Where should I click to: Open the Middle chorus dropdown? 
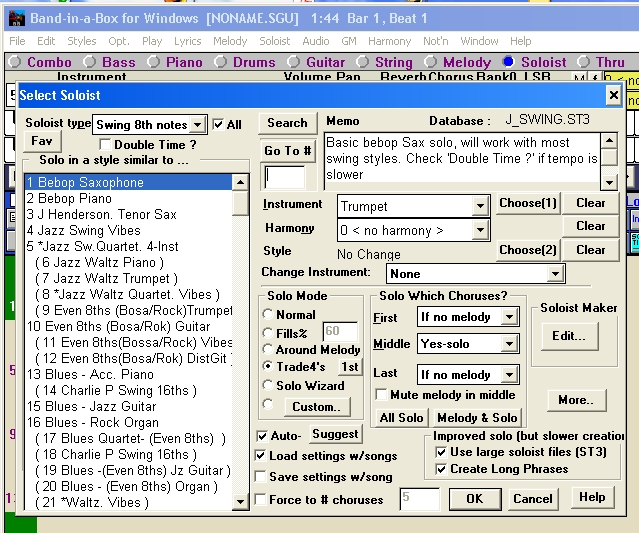coord(510,344)
